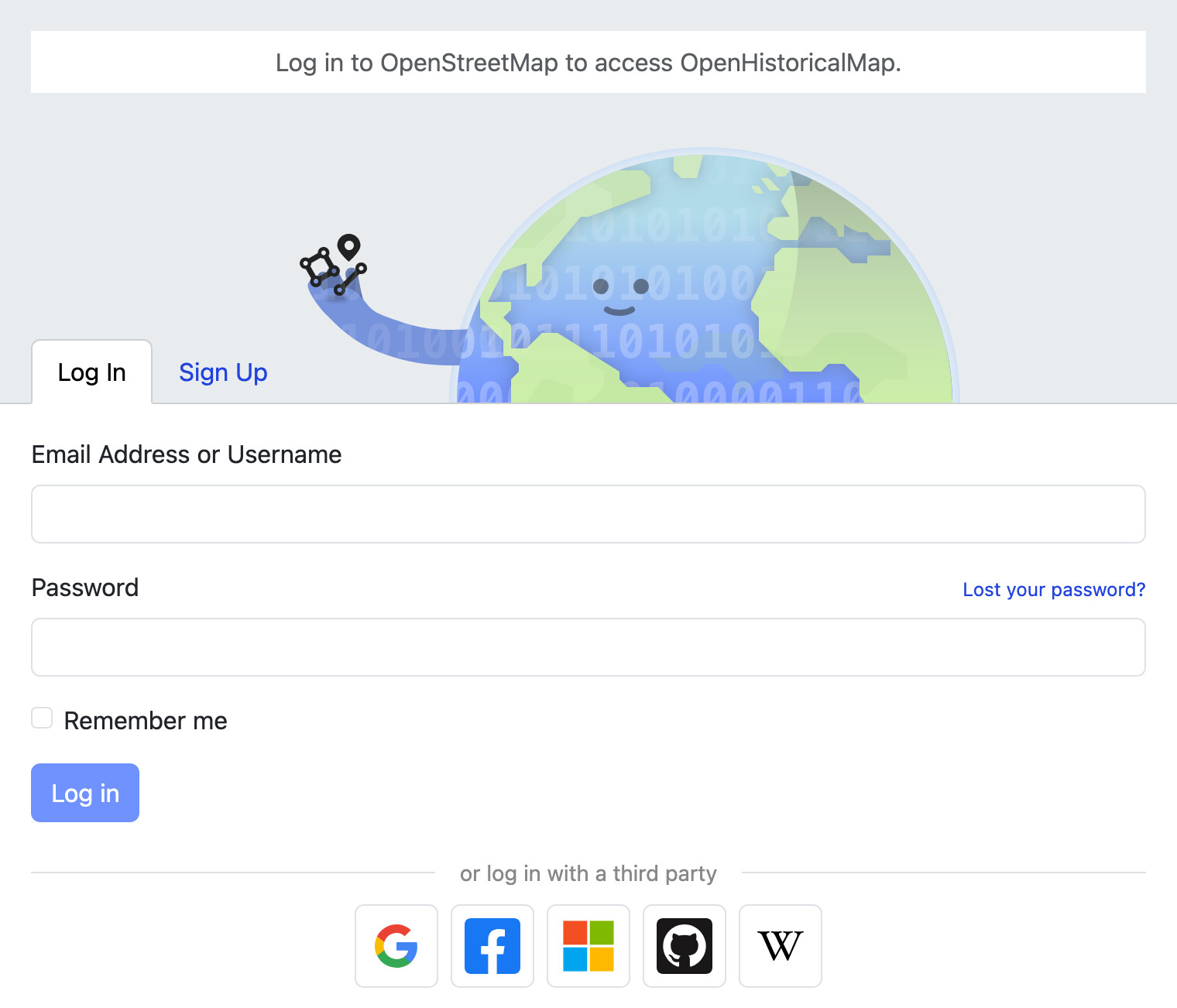Click the map pin marker icon

[x=349, y=247]
